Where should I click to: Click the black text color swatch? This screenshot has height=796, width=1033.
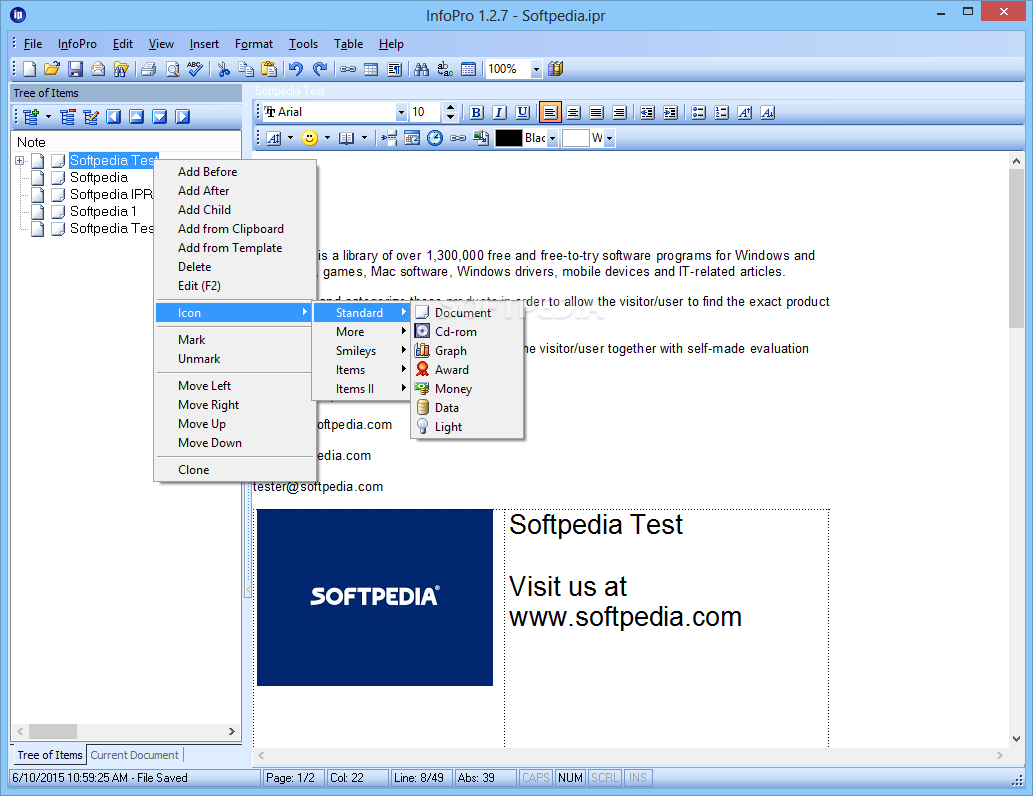coord(509,138)
